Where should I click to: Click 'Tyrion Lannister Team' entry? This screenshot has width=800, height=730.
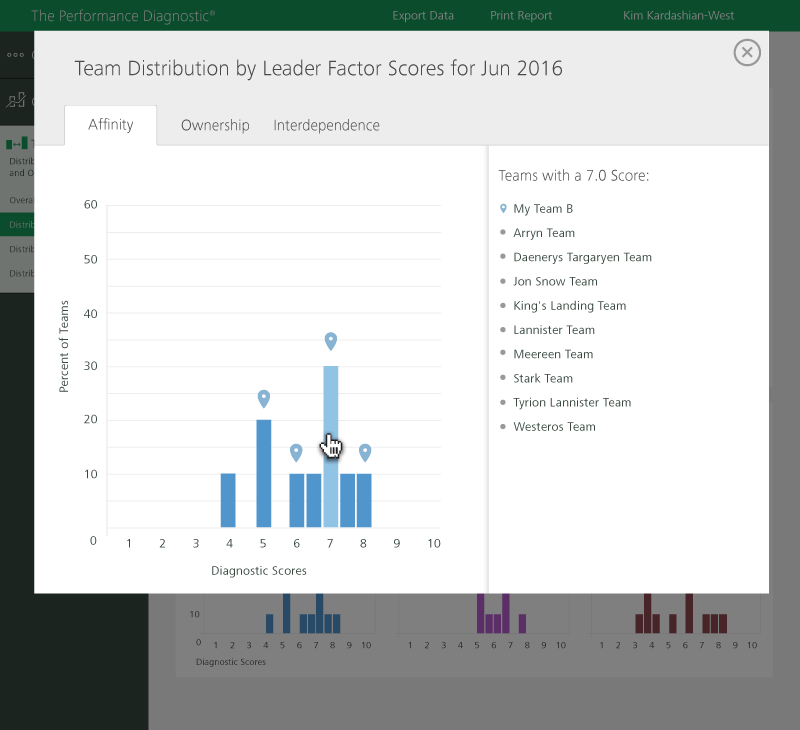pyautogui.click(x=572, y=402)
